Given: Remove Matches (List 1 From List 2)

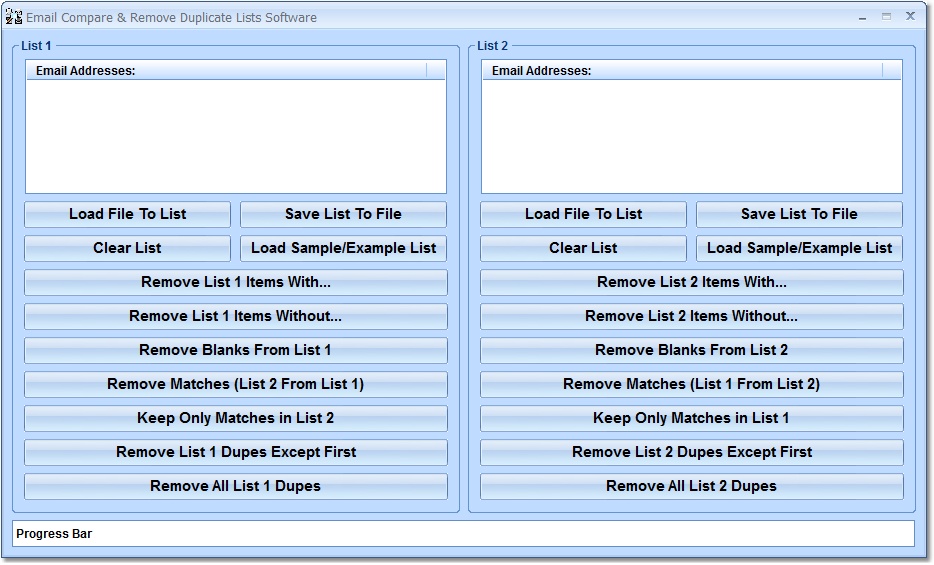Looking at the screenshot, I should coord(692,384).
